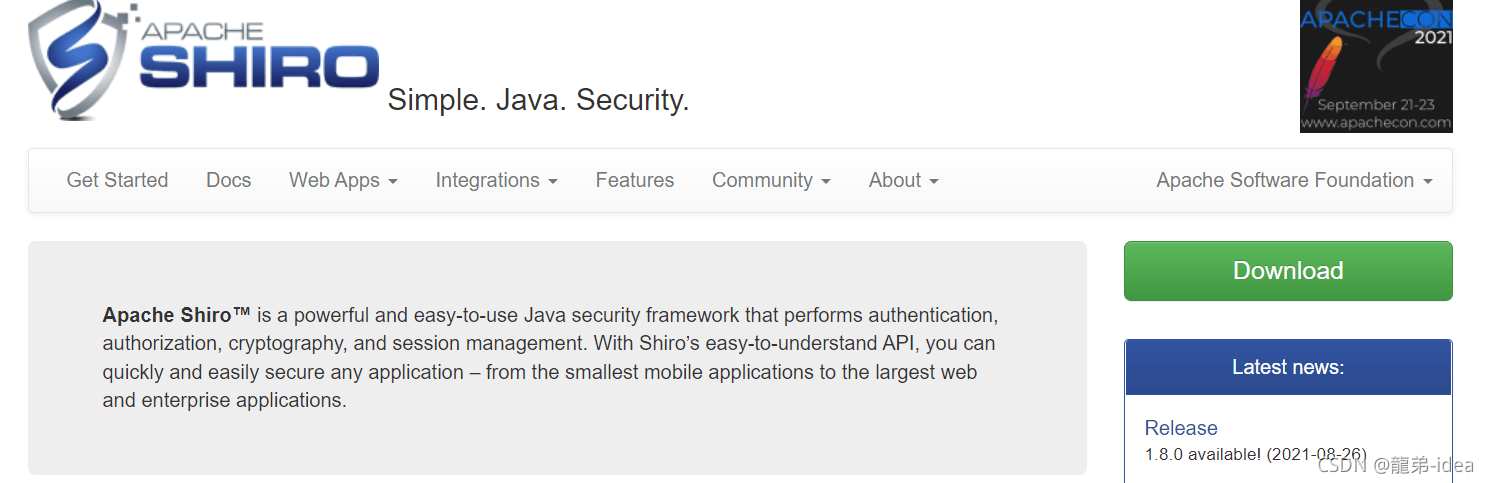Expand the Community dropdown menu
The width and height of the screenshot is (1489, 483).
tap(771, 180)
